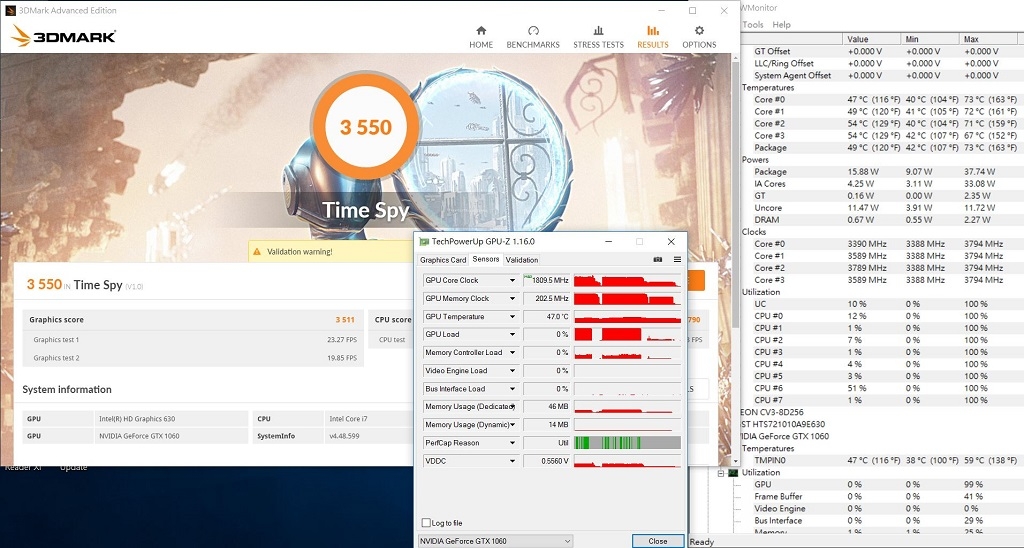Viewport: 1024px width, 548px height.
Task: Click the 46 MB dedicated memory usage value
Action: [547, 407]
